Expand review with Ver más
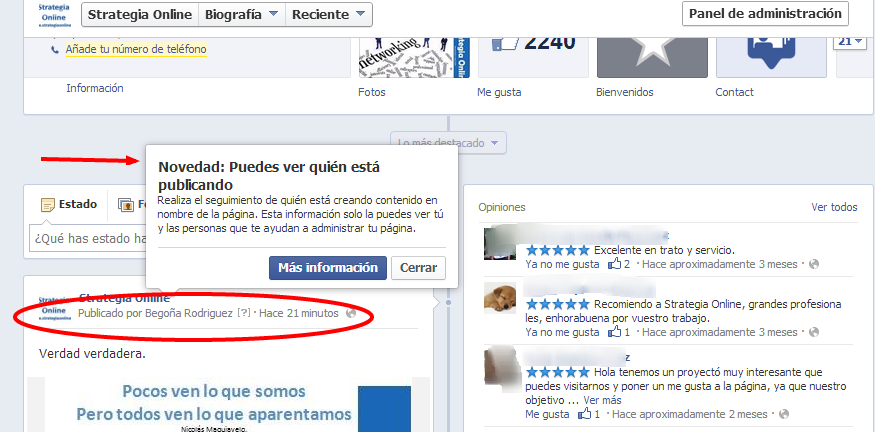Image resolution: width=875 pixels, height=432 pixels. [x=602, y=401]
